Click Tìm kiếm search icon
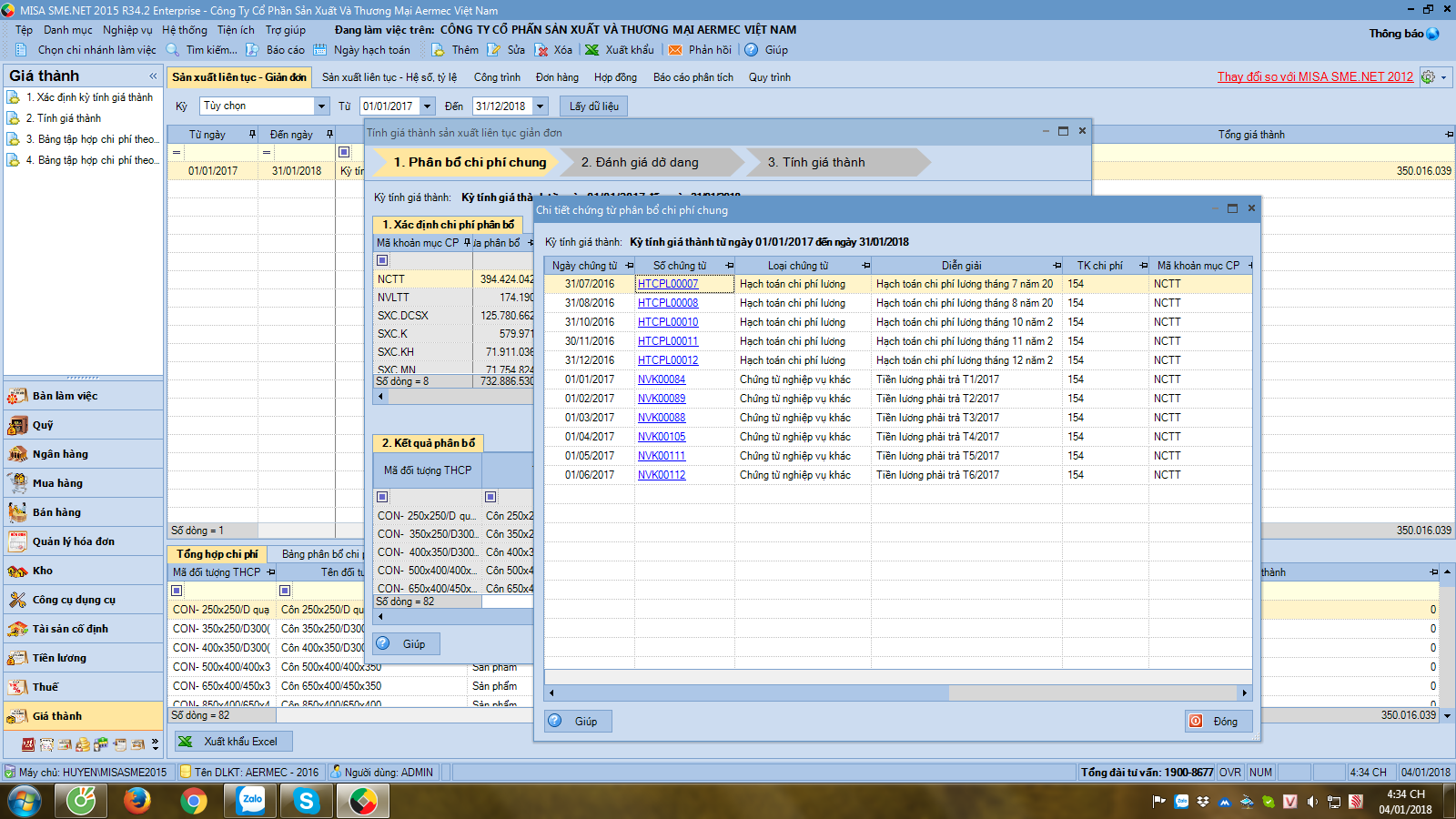This screenshot has height=819, width=1456. point(172,50)
